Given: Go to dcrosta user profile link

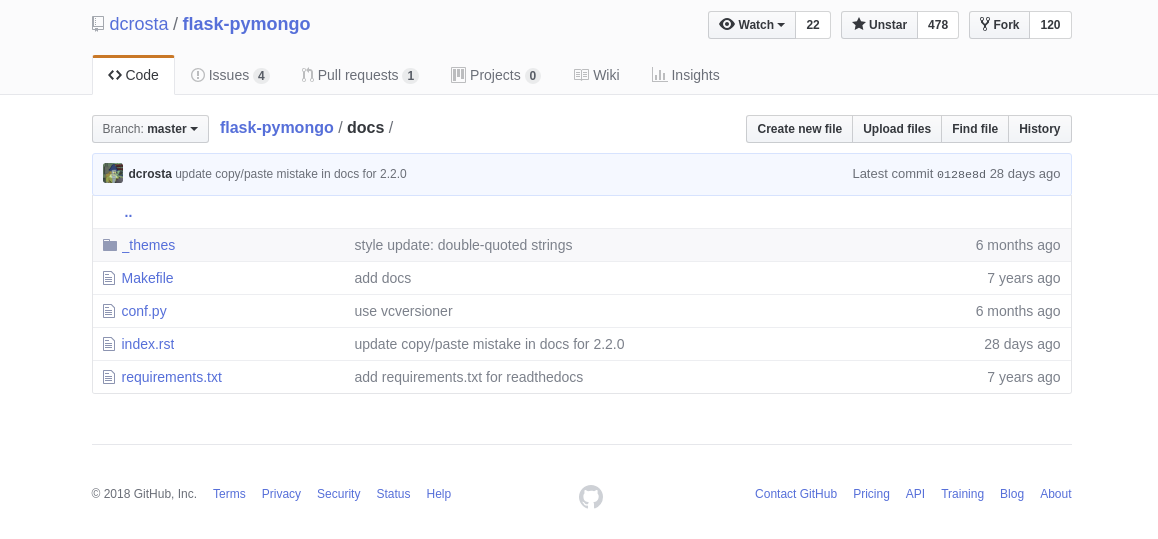Looking at the screenshot, I should [x=139, y=24].
